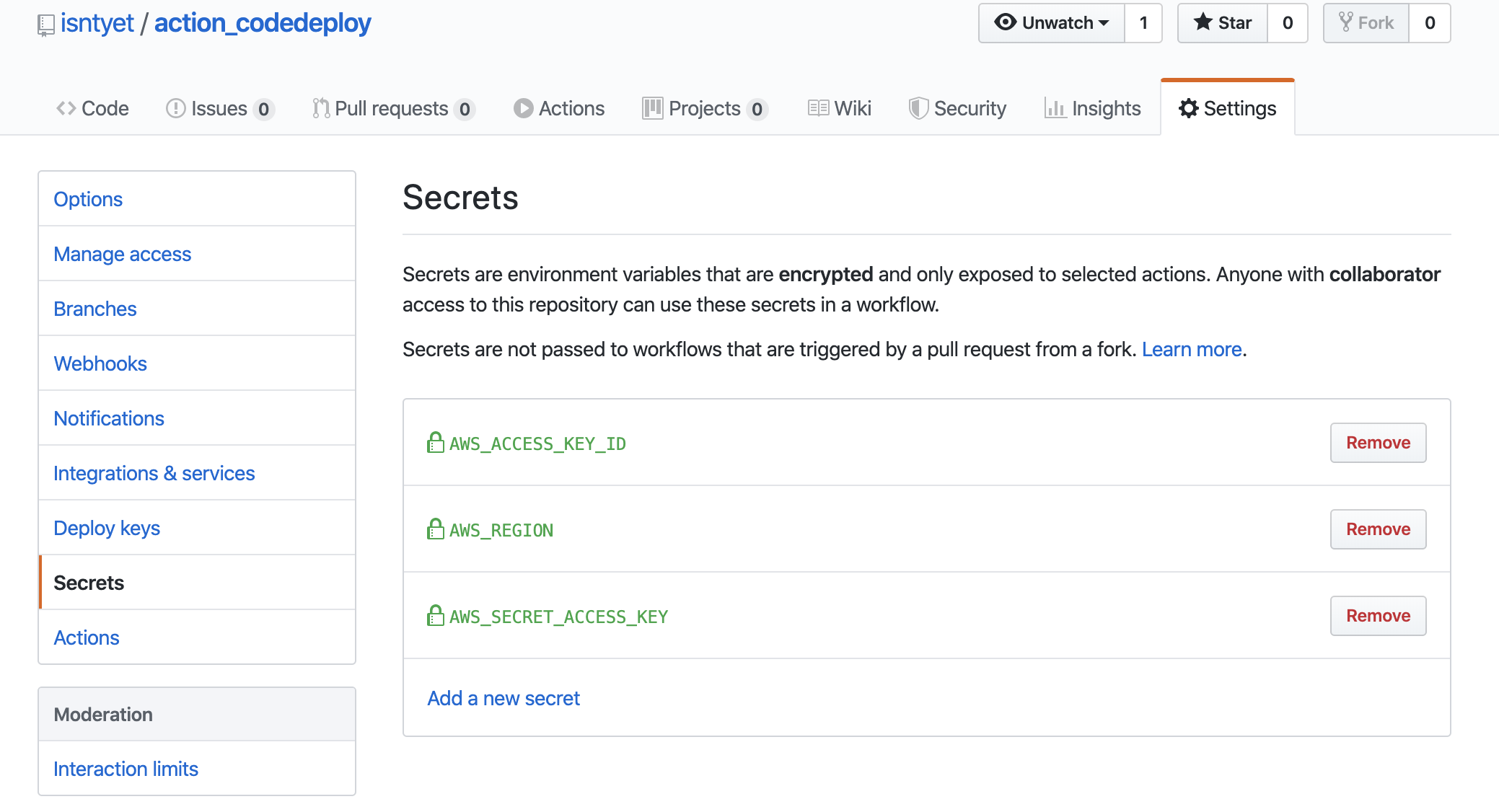Image resolution: width=1499 pixels, height=812 pixels.
Task: Click the repository book icon beside isntyet
Action: [45, 25]
